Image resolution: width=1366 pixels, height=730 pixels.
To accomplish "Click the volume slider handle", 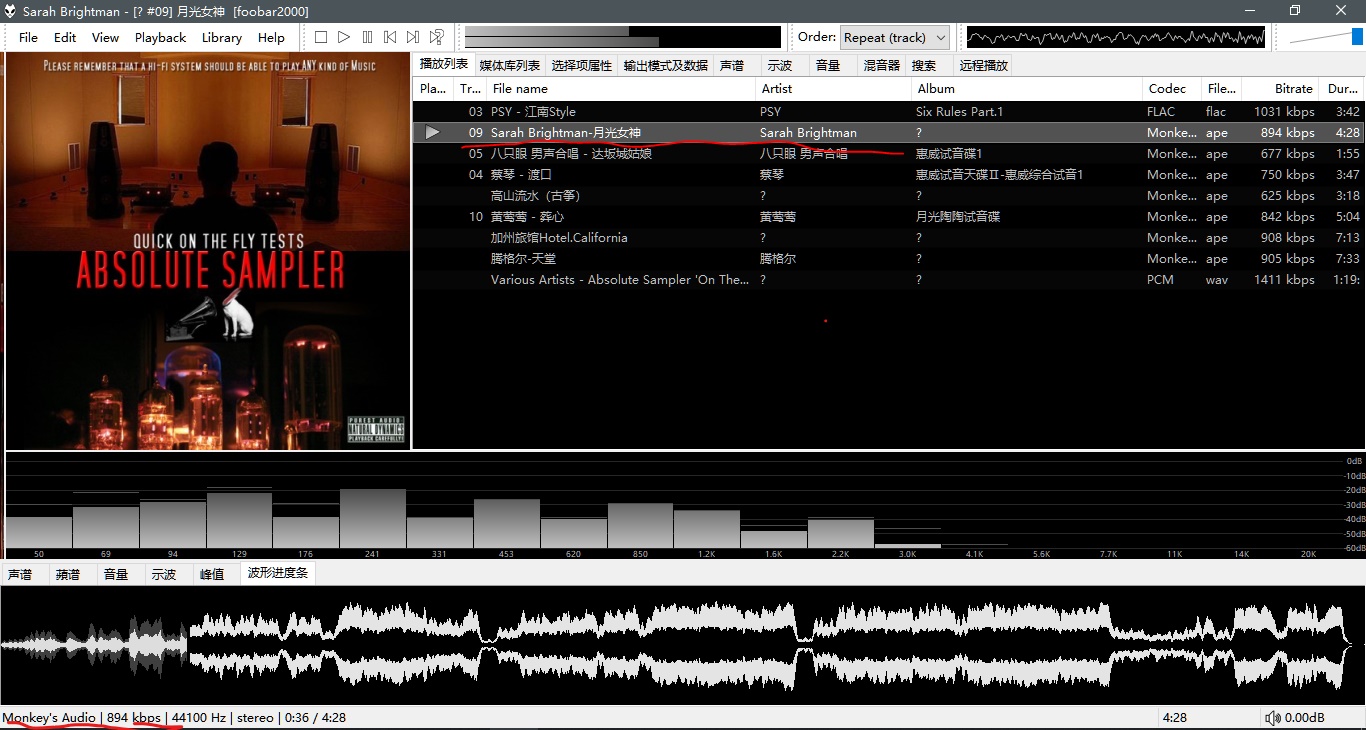I will [1357, 37].
